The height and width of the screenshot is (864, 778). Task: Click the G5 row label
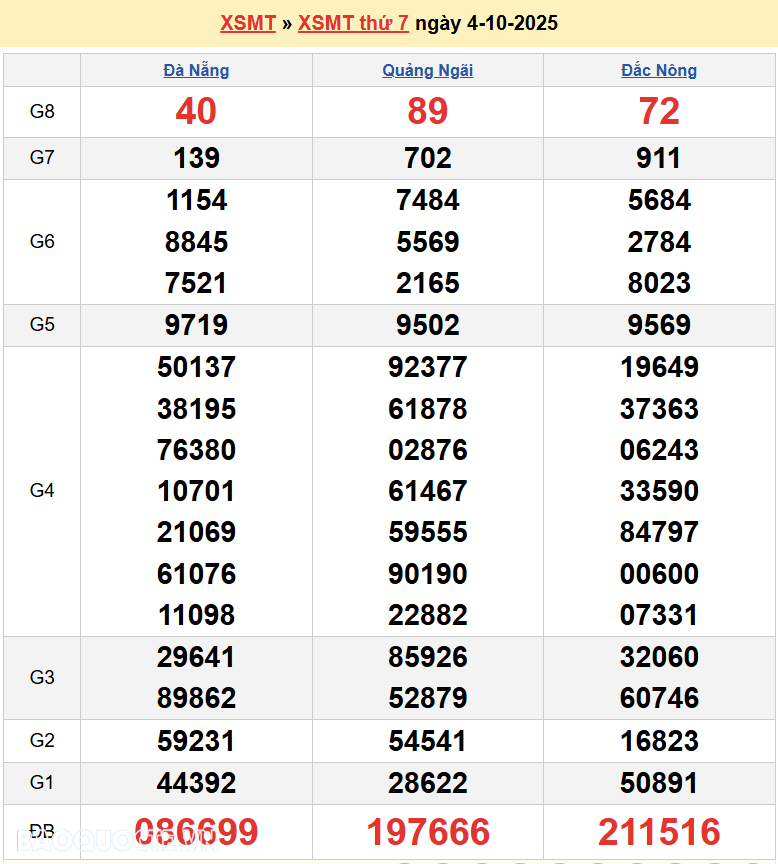point(42,325)
